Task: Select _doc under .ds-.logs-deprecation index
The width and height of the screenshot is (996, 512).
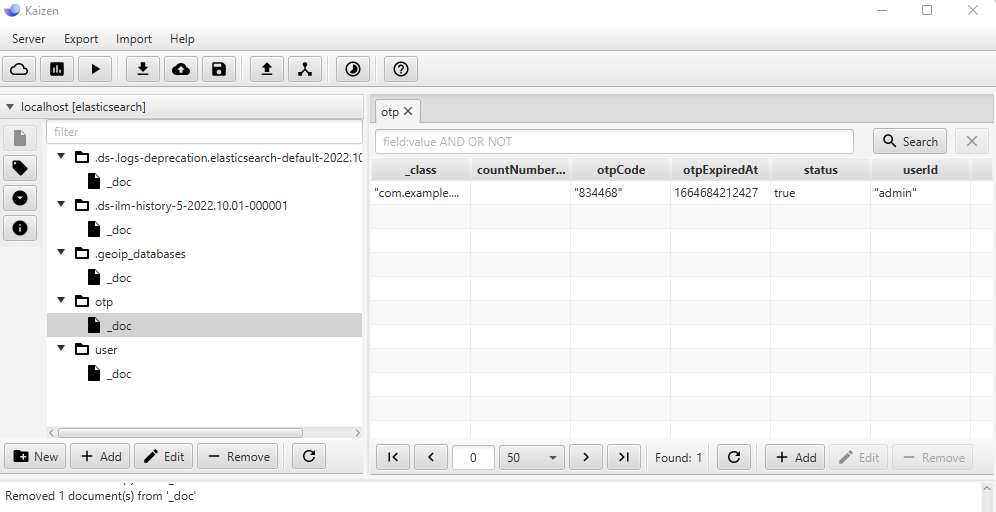Action: click(119, 182)
